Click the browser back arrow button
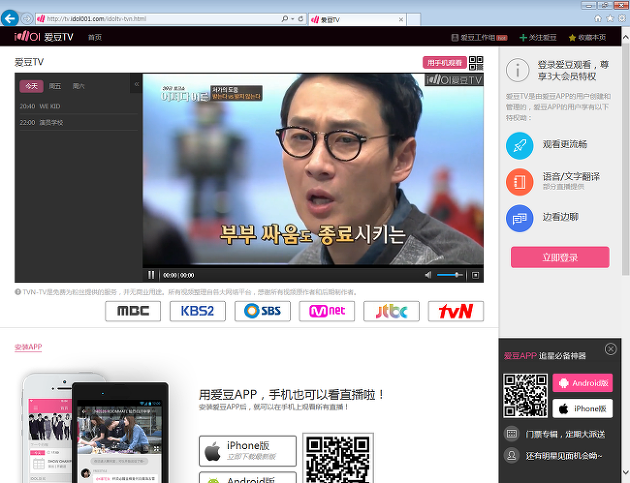This screenshot has width=630, height=483. [x=10, y=18]
